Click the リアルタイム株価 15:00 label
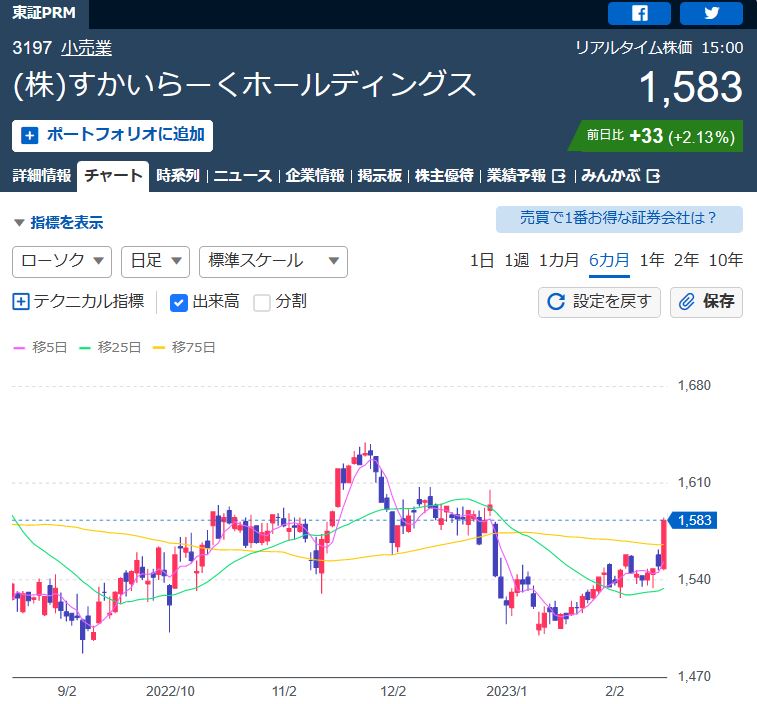The image size is (757, 704). click(x=659, y=48)
